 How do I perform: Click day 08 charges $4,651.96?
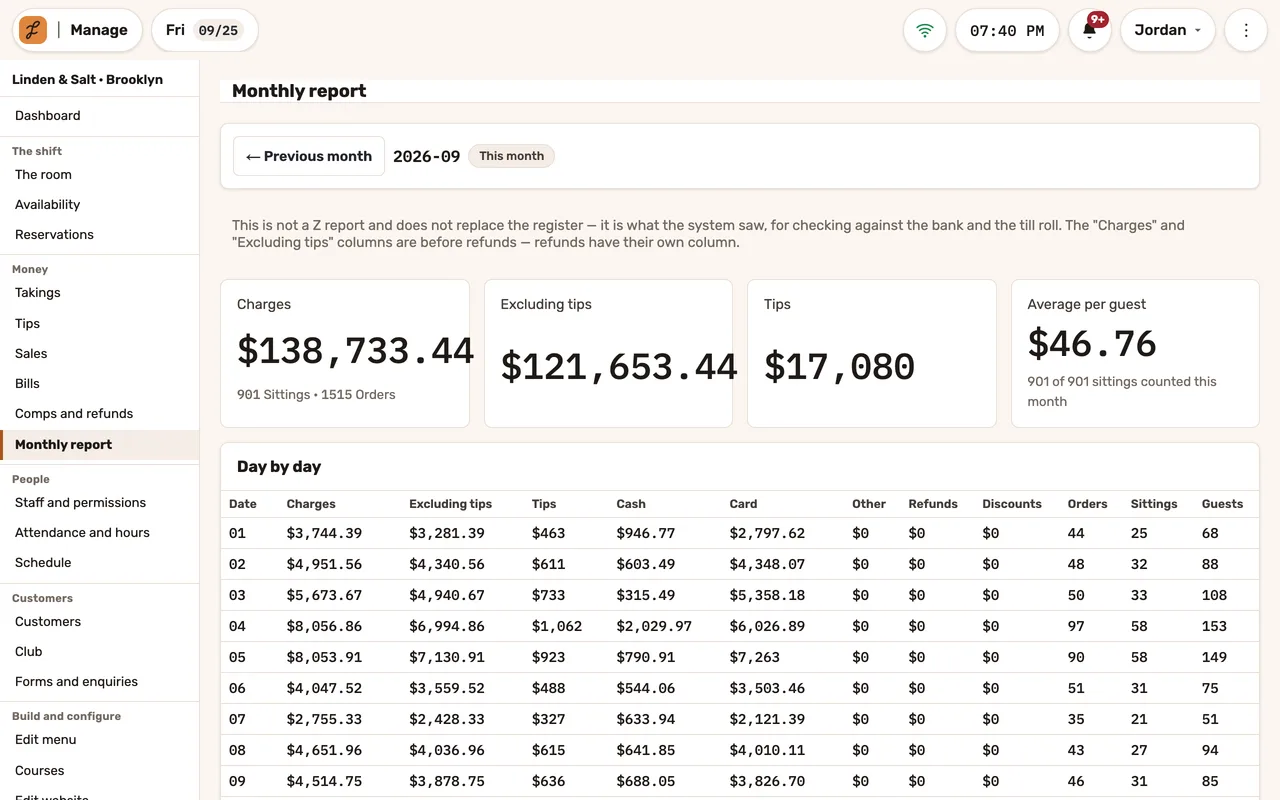pyautogui.click(x=324, y=751)
